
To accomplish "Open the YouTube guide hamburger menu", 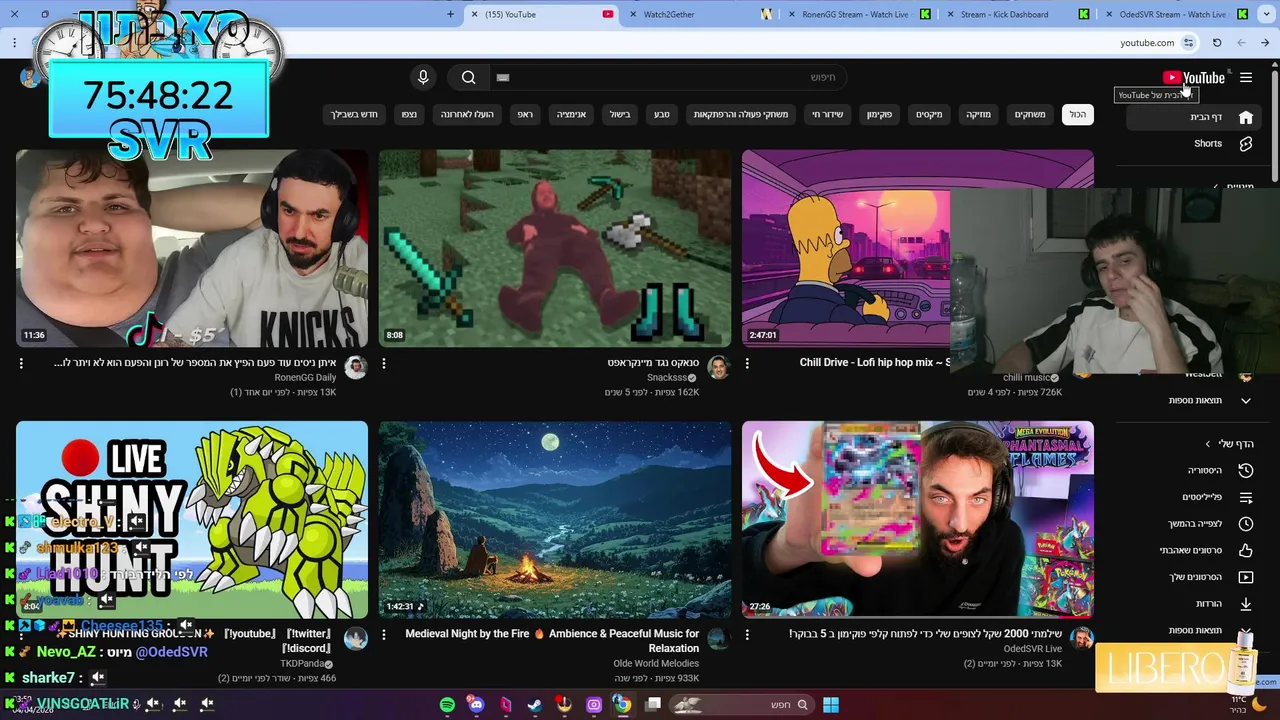I will point(1246,77).
